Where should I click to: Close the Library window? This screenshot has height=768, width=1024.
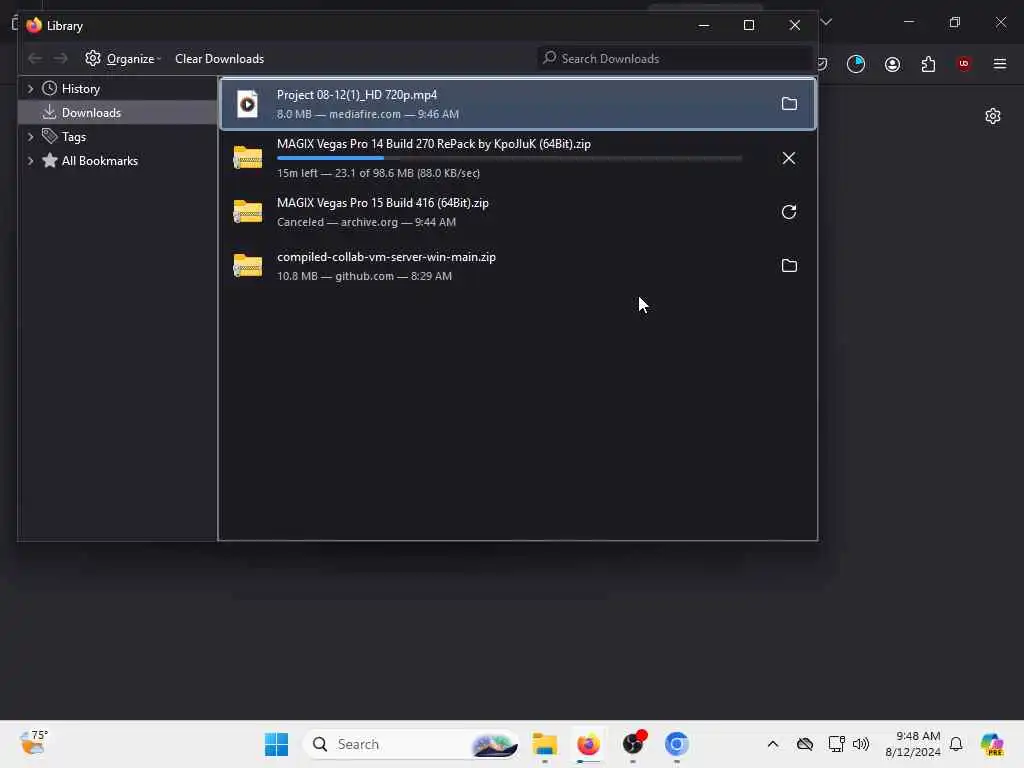pyautogui.click(x=795, y=25)
